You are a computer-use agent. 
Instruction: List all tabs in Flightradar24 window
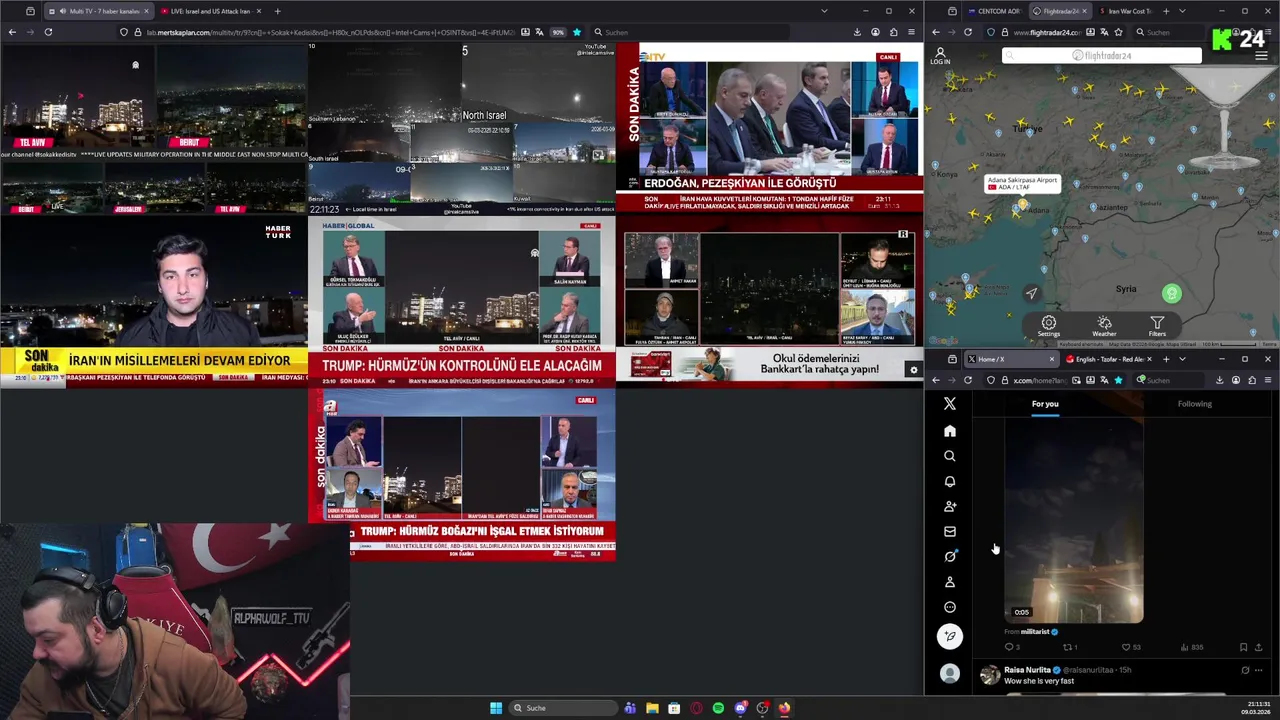click(1182, 11)
